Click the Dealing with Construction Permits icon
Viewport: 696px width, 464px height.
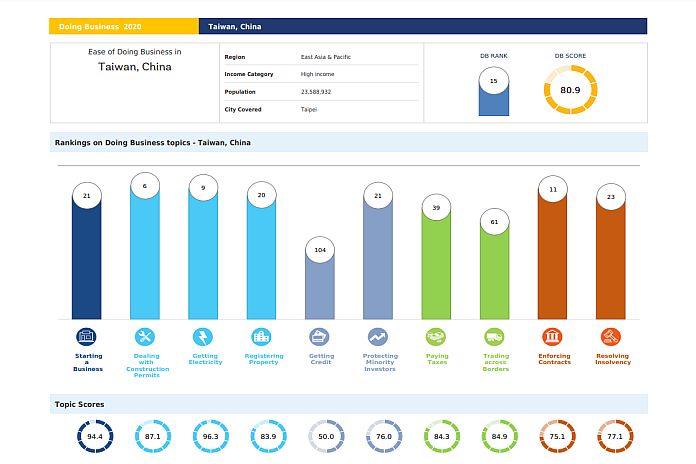pos(145,336)
